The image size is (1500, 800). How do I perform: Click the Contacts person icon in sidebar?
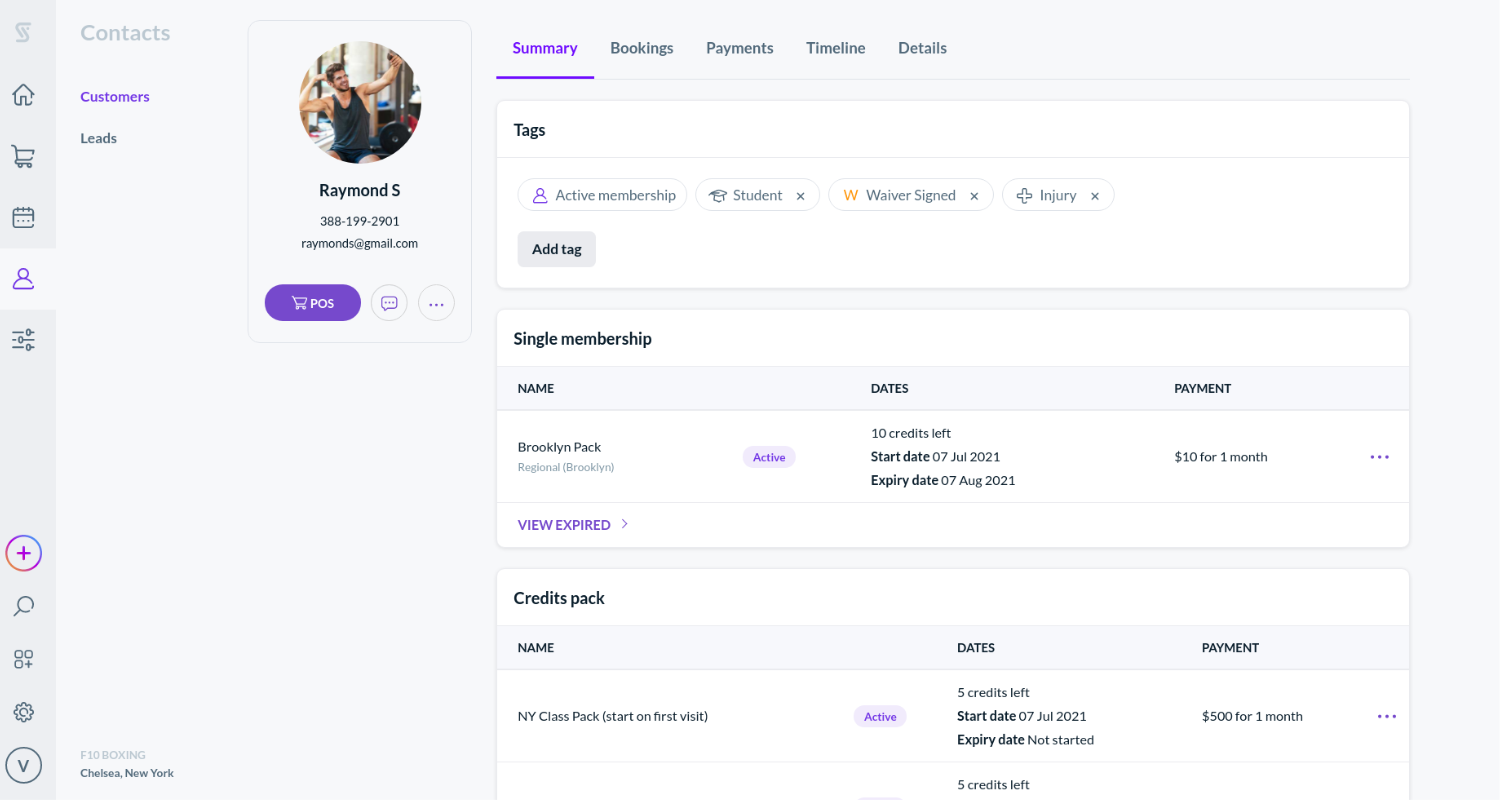(x=23, y=278)
